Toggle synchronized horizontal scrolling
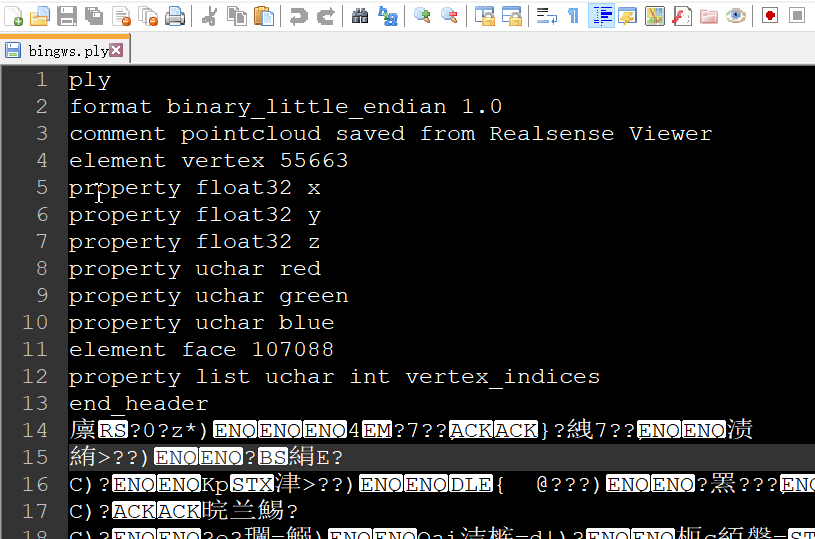 click(x=511, y=16)
